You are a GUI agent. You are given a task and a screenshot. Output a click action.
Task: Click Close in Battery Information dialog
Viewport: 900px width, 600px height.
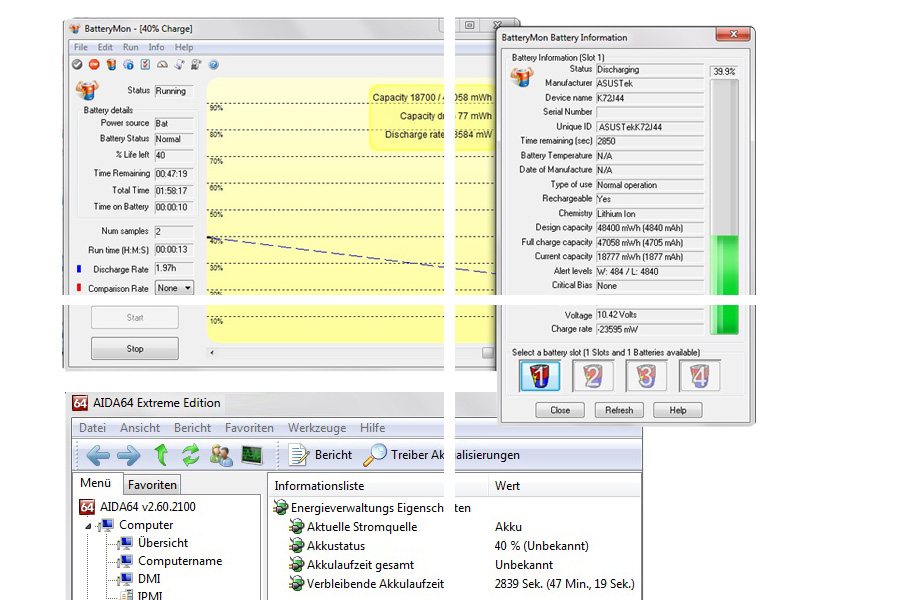click(x=560, y=410)
